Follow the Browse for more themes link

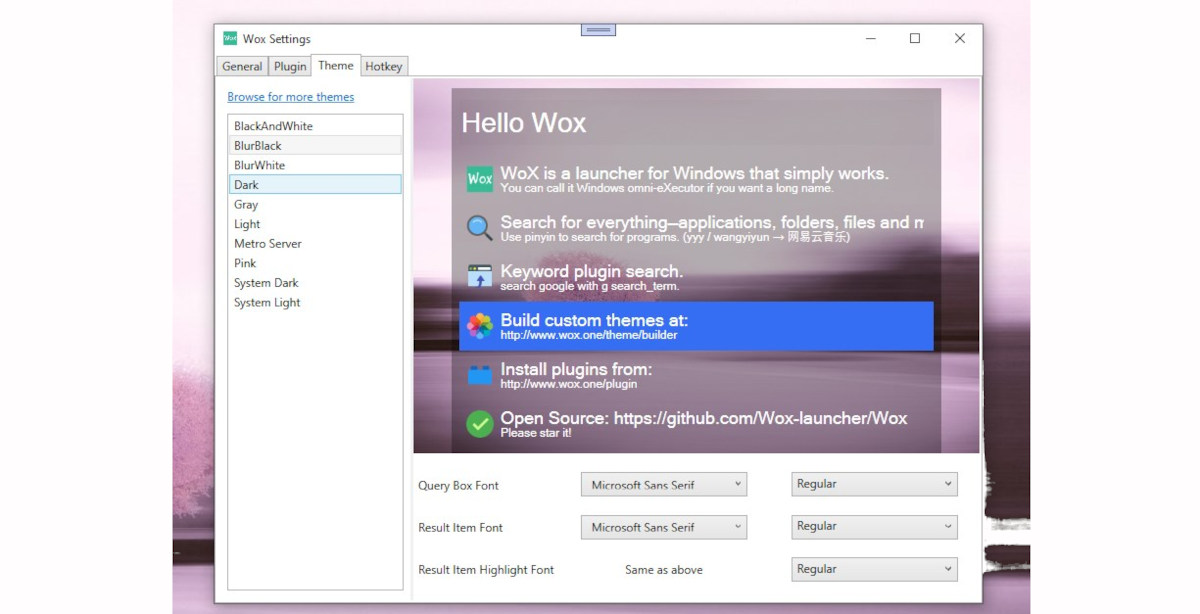coord(290,97)
